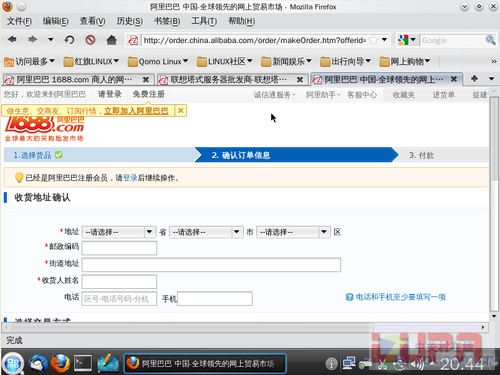The width and height of the screenshot is (500, 375).
Task: Open the 查看(V) menu
Action: point(92,21)
